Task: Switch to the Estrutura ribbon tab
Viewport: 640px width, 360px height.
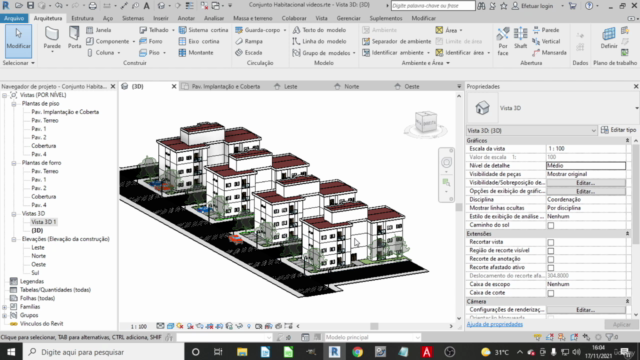Action: click(x=82, y=18)
